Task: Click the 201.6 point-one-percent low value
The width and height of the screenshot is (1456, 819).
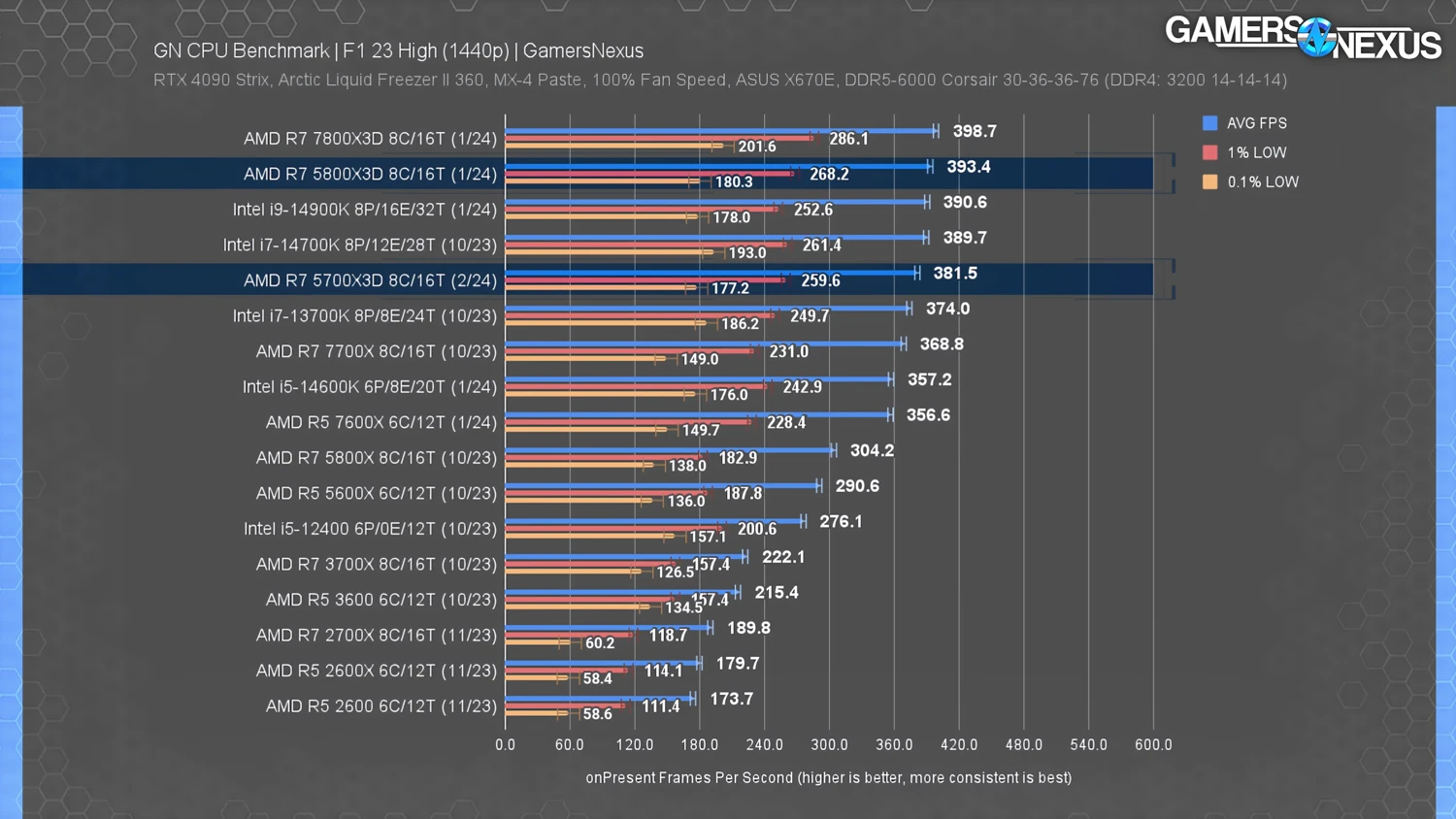Action: pyautogui.click(x=757, y=147)
